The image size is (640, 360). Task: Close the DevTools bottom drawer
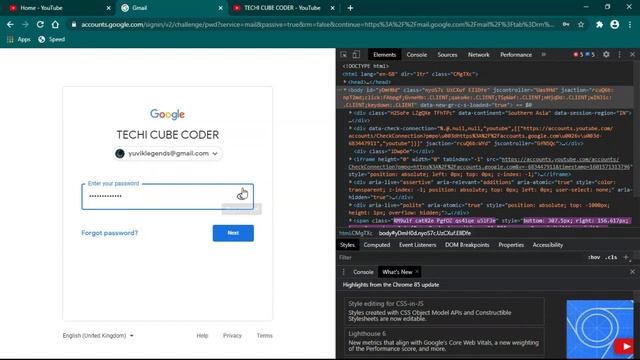(x=632, y=272)
